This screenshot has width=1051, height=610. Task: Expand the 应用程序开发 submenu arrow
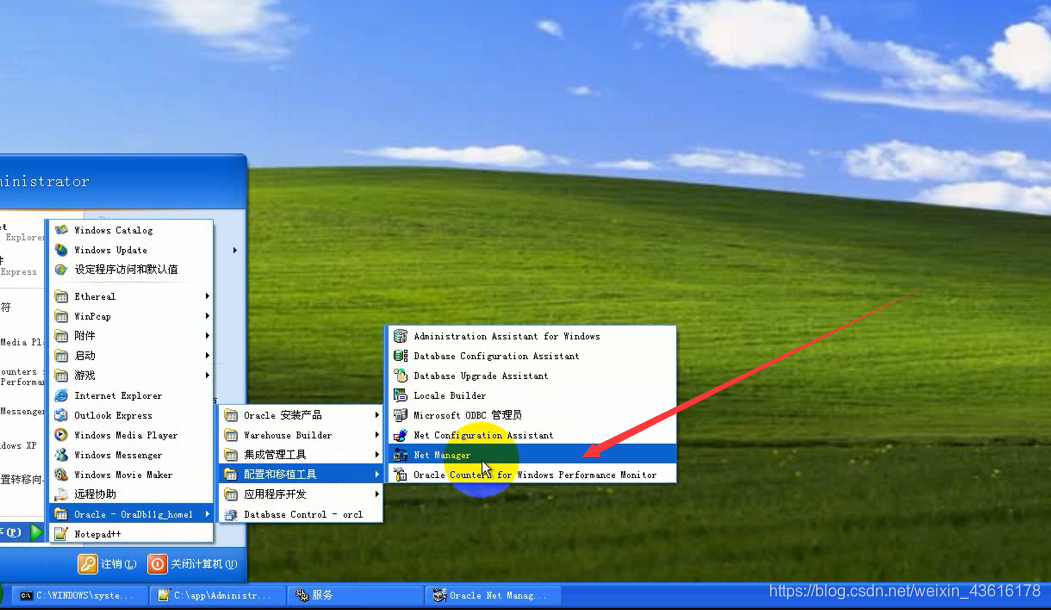377,494
